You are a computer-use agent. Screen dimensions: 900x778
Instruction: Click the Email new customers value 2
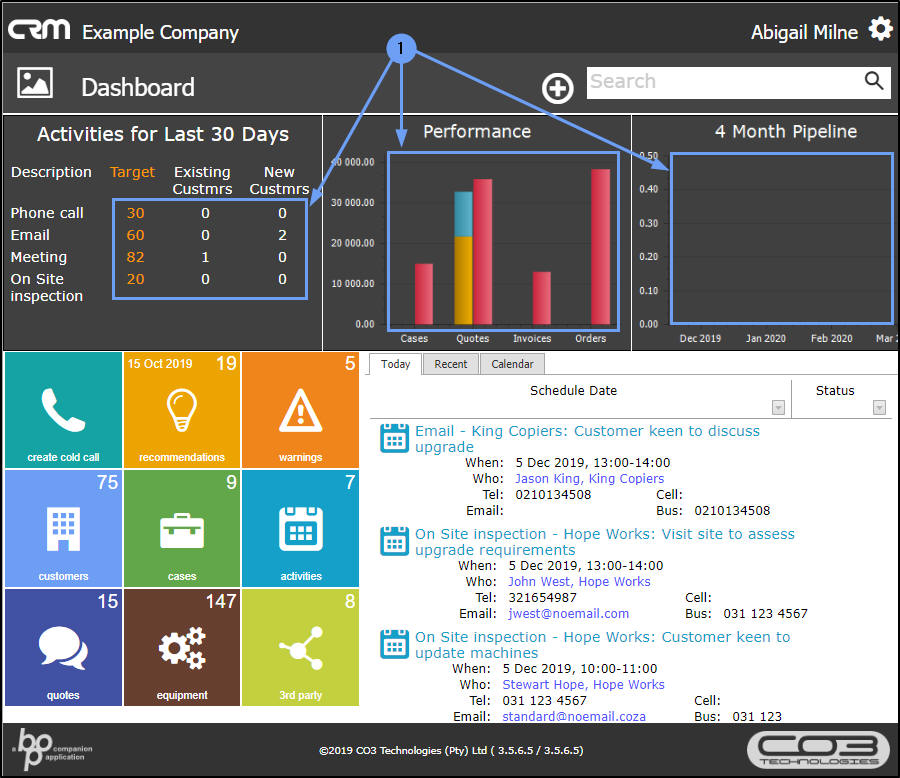(282, 235)
